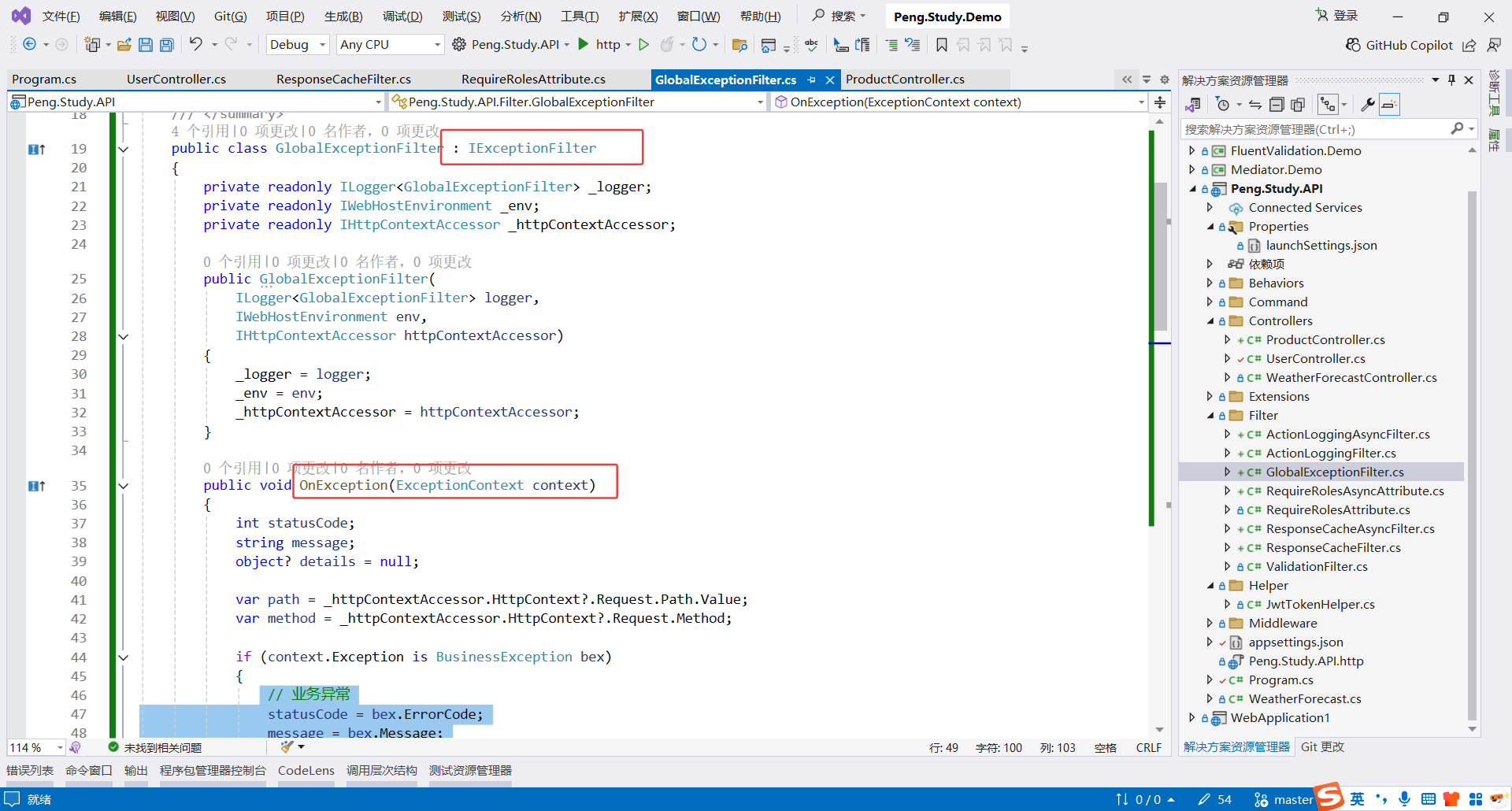Switch to the Program.cs editor tab
This screenshot has width=1512, height=811.
click(x=44, y=80)
